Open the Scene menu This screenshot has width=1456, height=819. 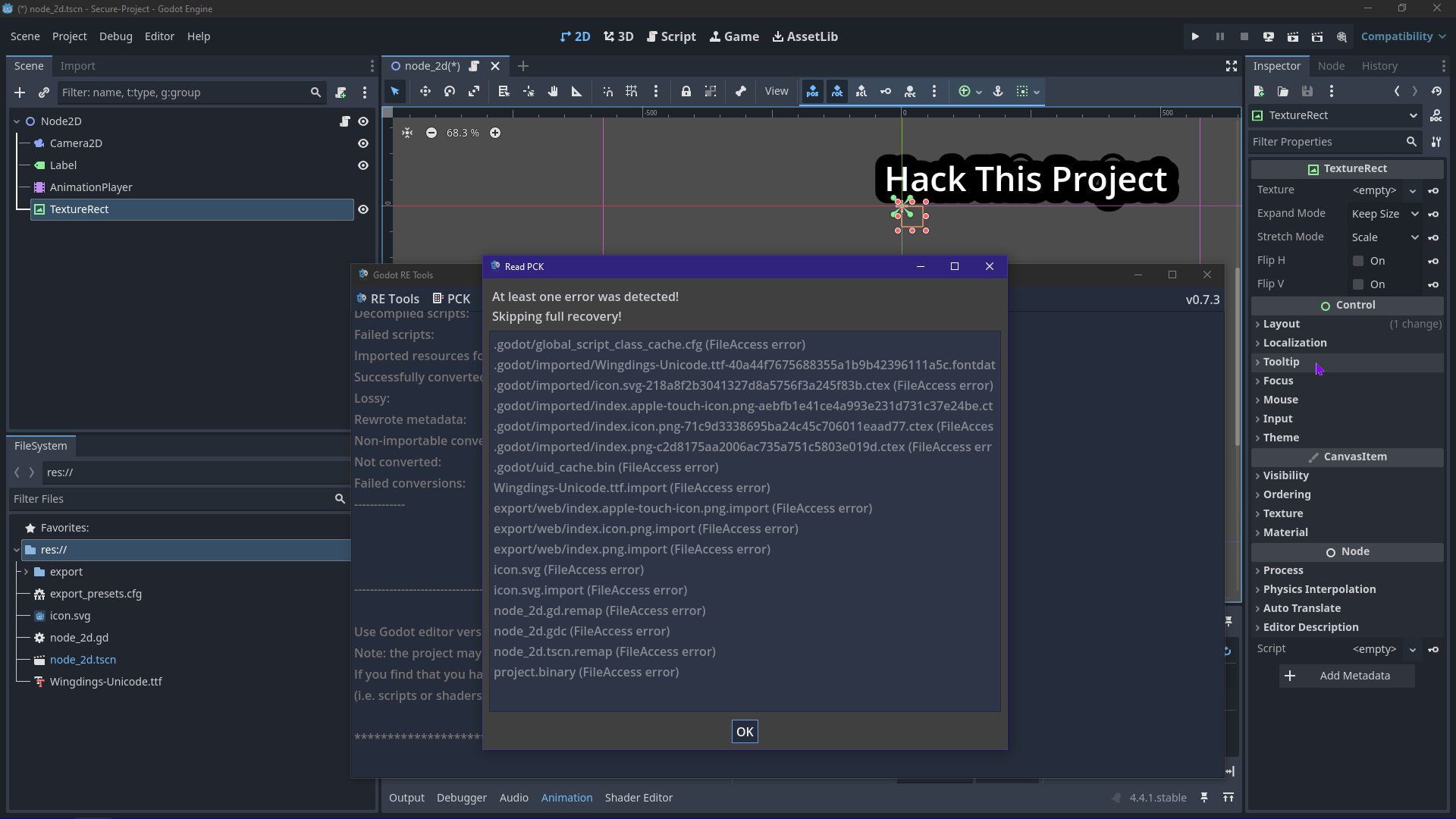coord(25,36)
